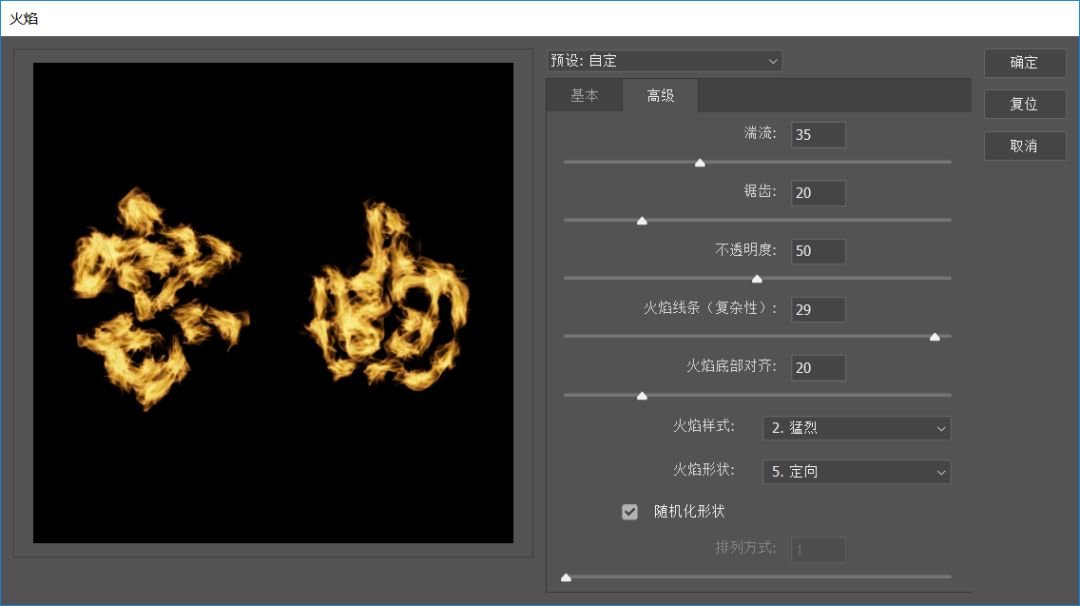Click the 确定 button
The width and height of the screenshot is (1080, 606).
(1024, 62)
